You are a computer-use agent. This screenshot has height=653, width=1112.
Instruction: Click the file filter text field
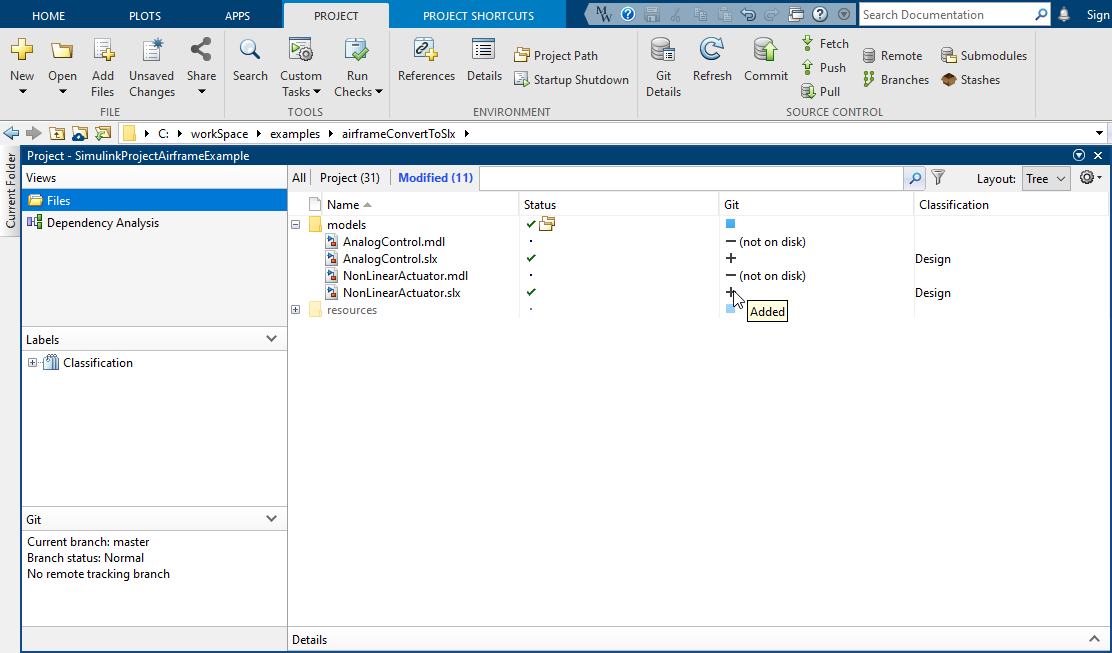tap(691, 178)
